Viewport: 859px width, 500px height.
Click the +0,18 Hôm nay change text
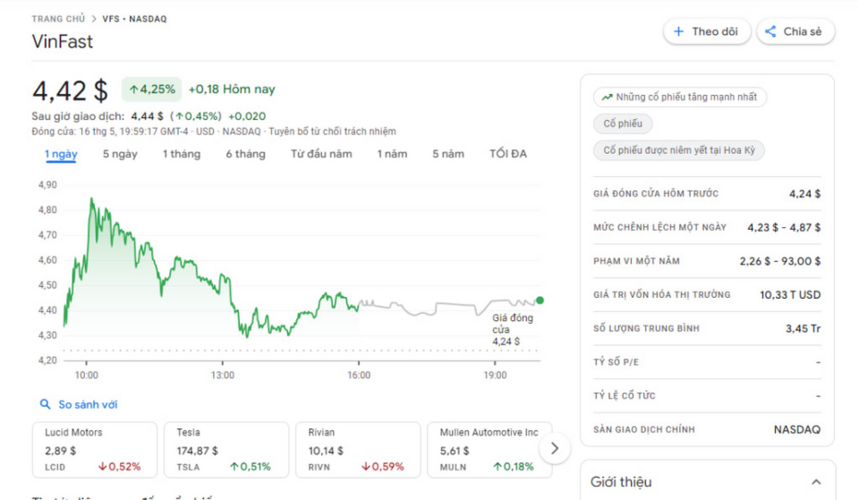(x=232, y=89)
